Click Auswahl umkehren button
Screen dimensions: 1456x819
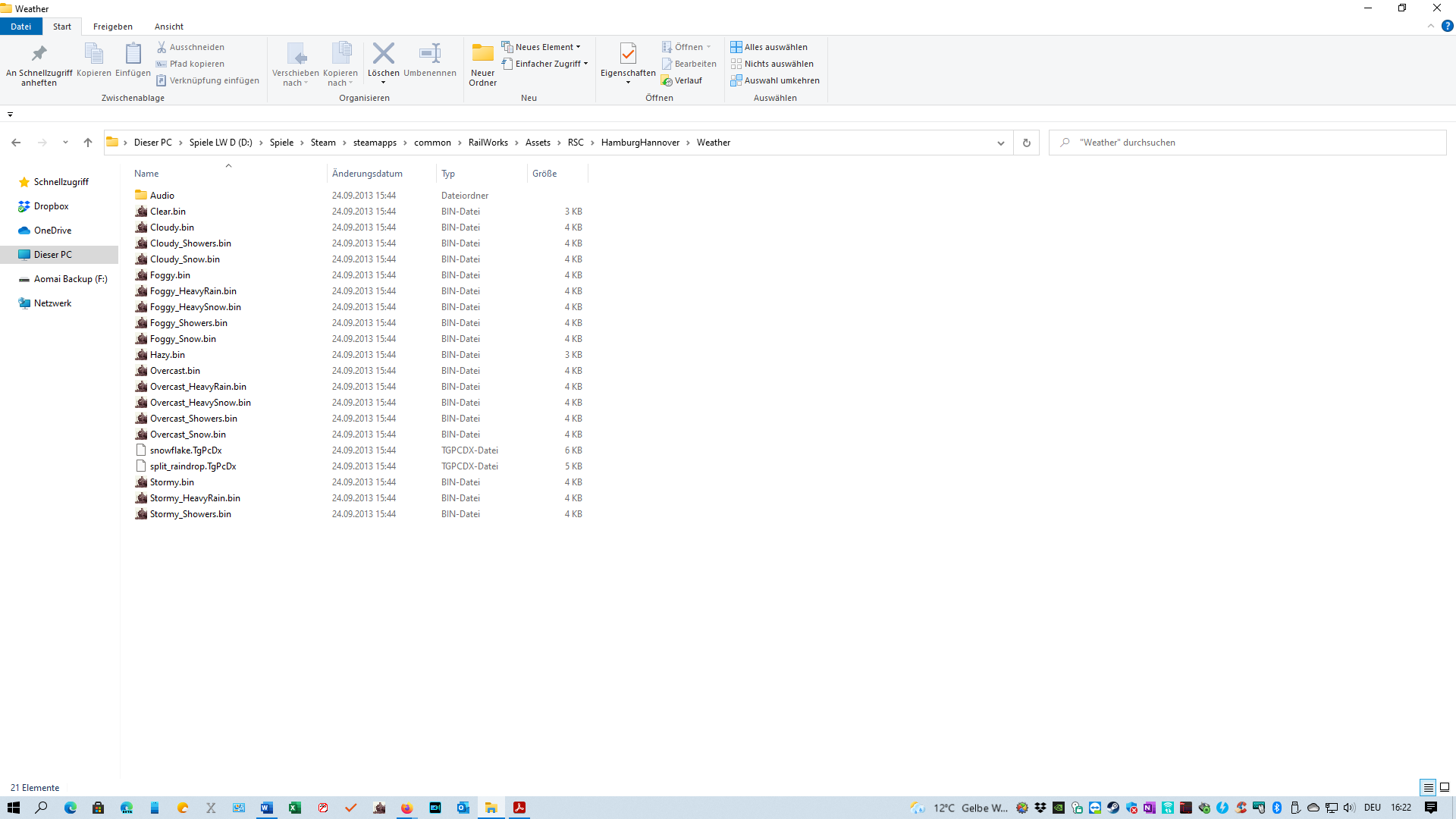[x=781, y=80]
